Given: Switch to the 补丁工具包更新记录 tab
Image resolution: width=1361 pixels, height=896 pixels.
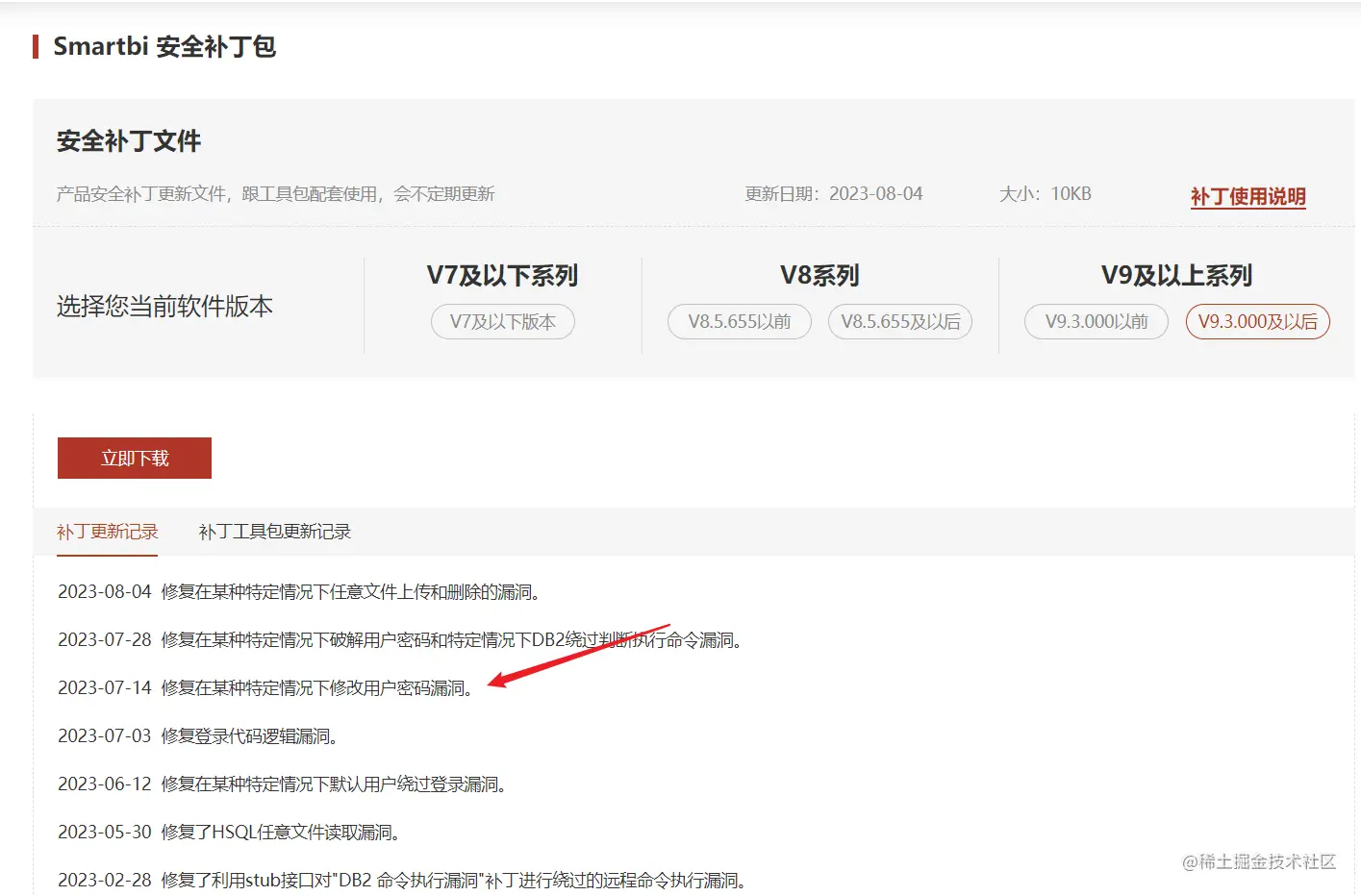Looking at the screenshot, I should pyautogui.click(x=275, y=532).
